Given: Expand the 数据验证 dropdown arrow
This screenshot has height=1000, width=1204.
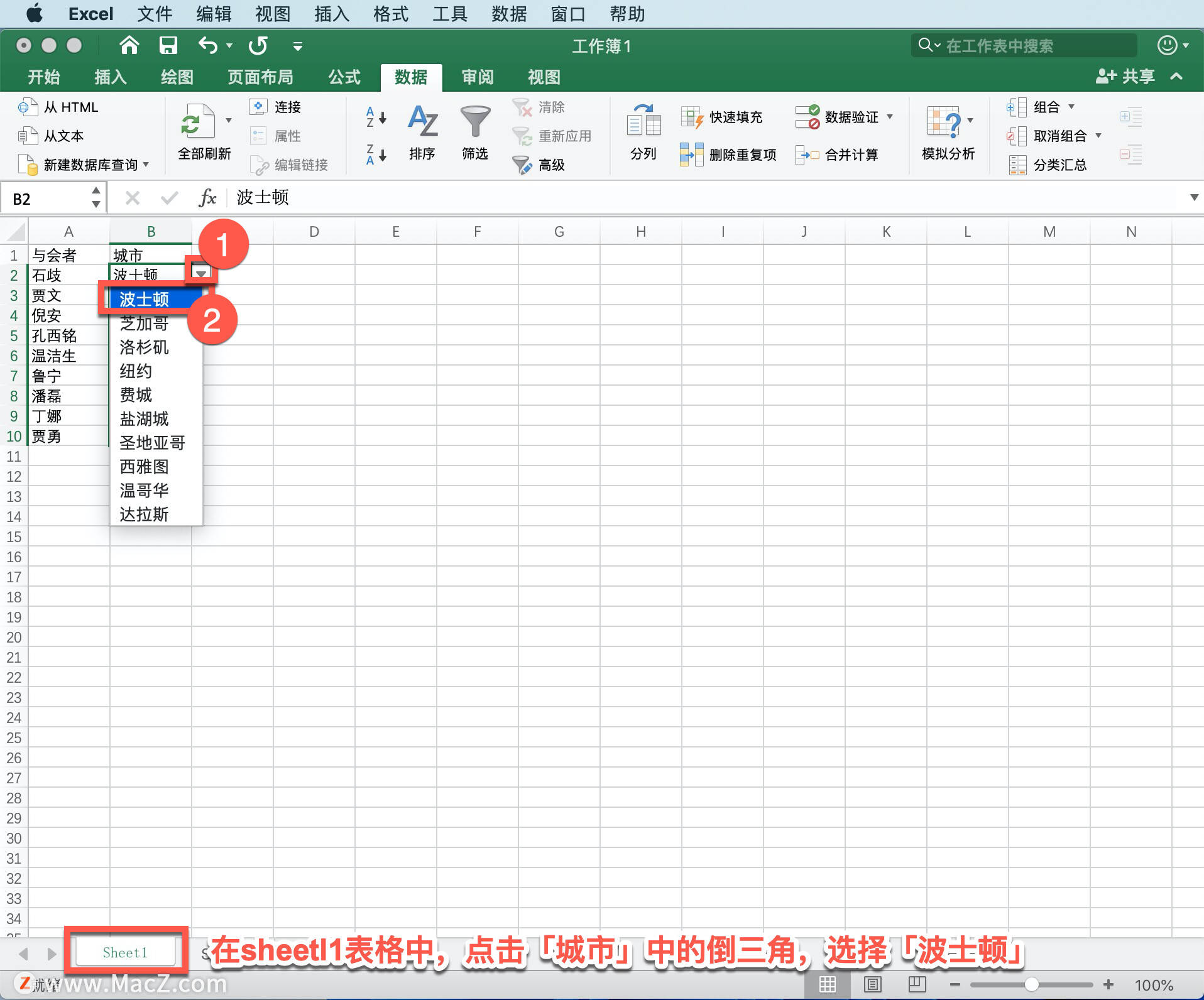Looking at the screenshot, I should 891,117.
